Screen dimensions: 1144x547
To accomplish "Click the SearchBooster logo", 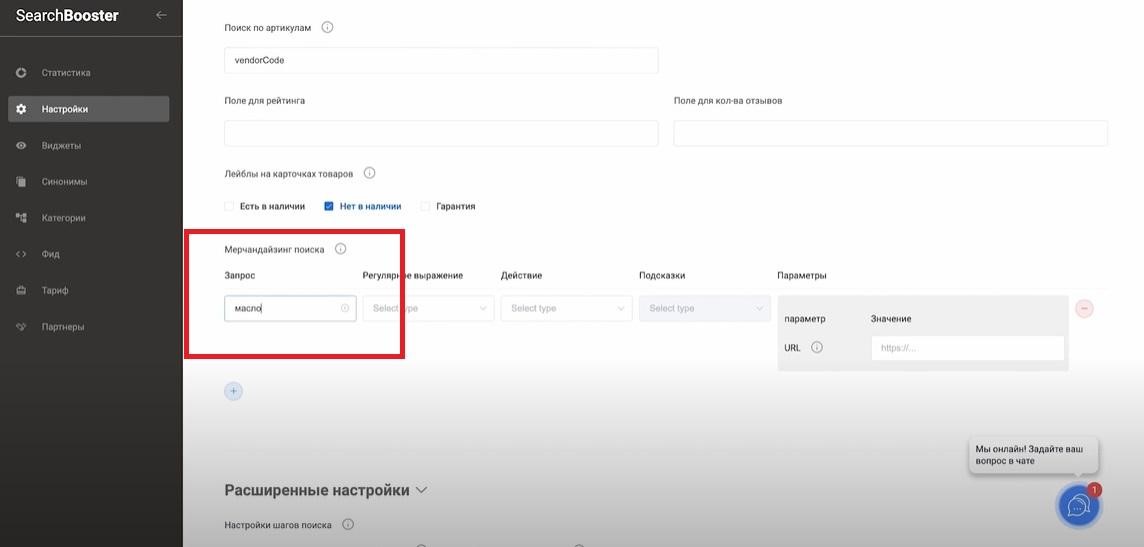I will 67,16.
